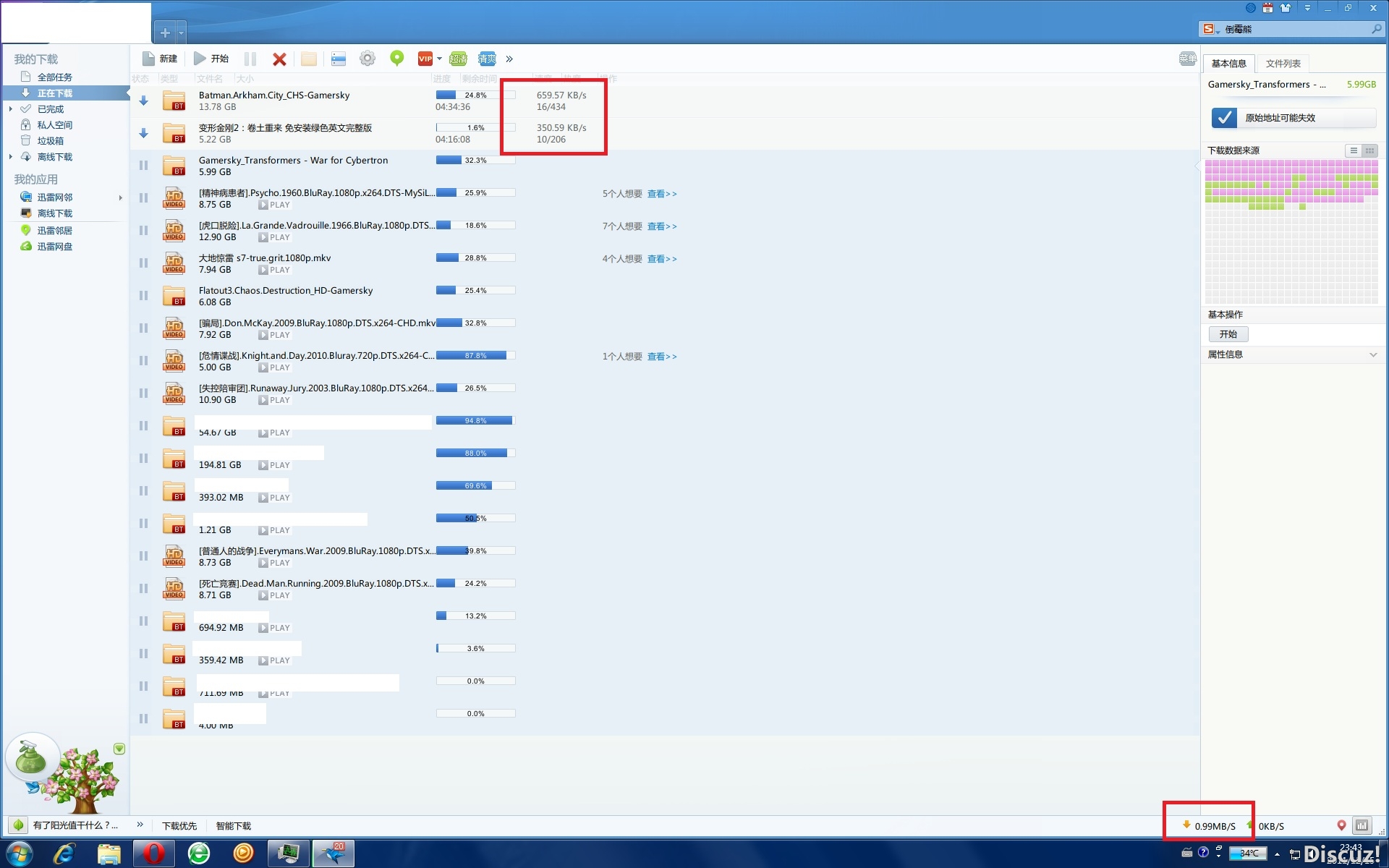Viewport: 1389px width, 868px height.
Task: Open 私人空间 in sidebar
Action: click(55, 125)
